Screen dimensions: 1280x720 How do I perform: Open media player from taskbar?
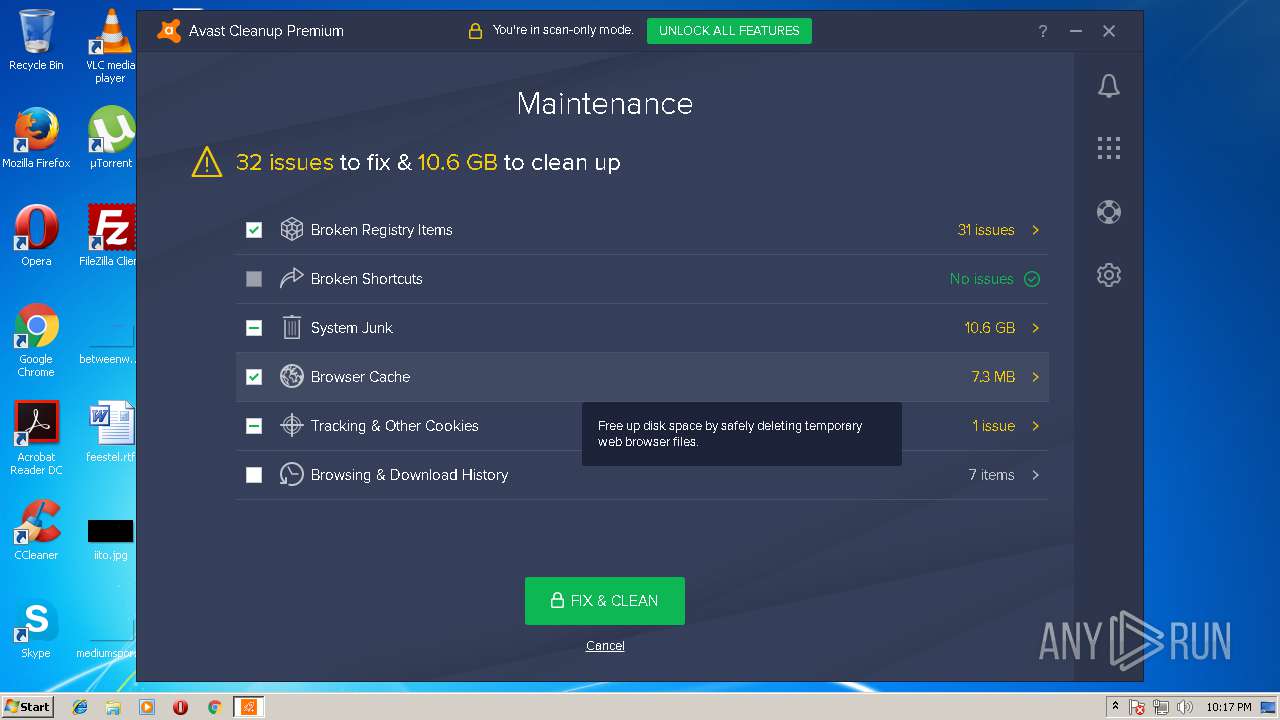pos(147,707)
